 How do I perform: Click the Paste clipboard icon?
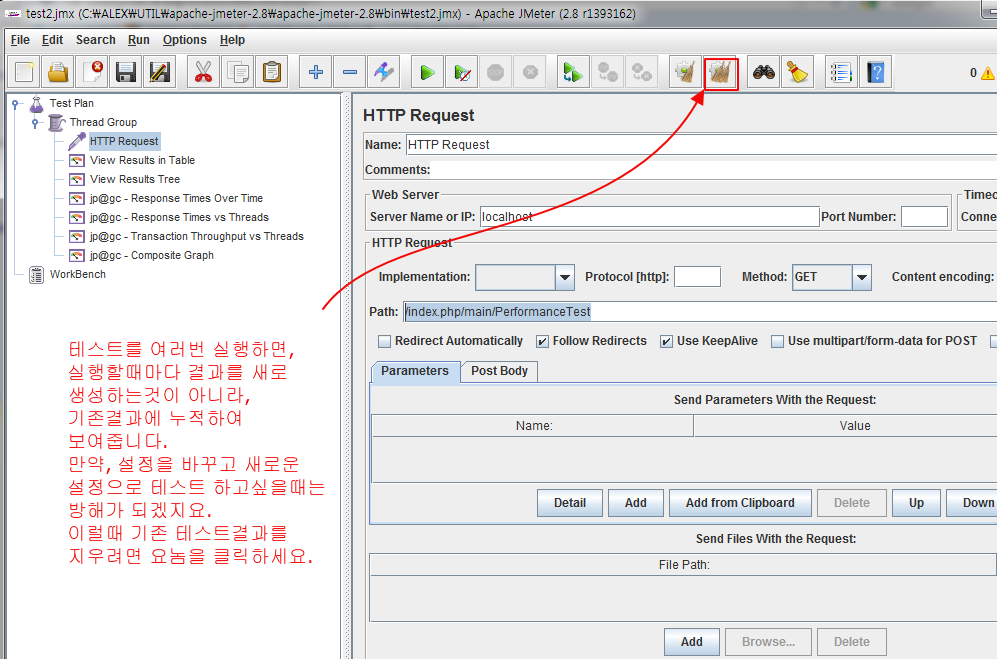coord(272,73)
